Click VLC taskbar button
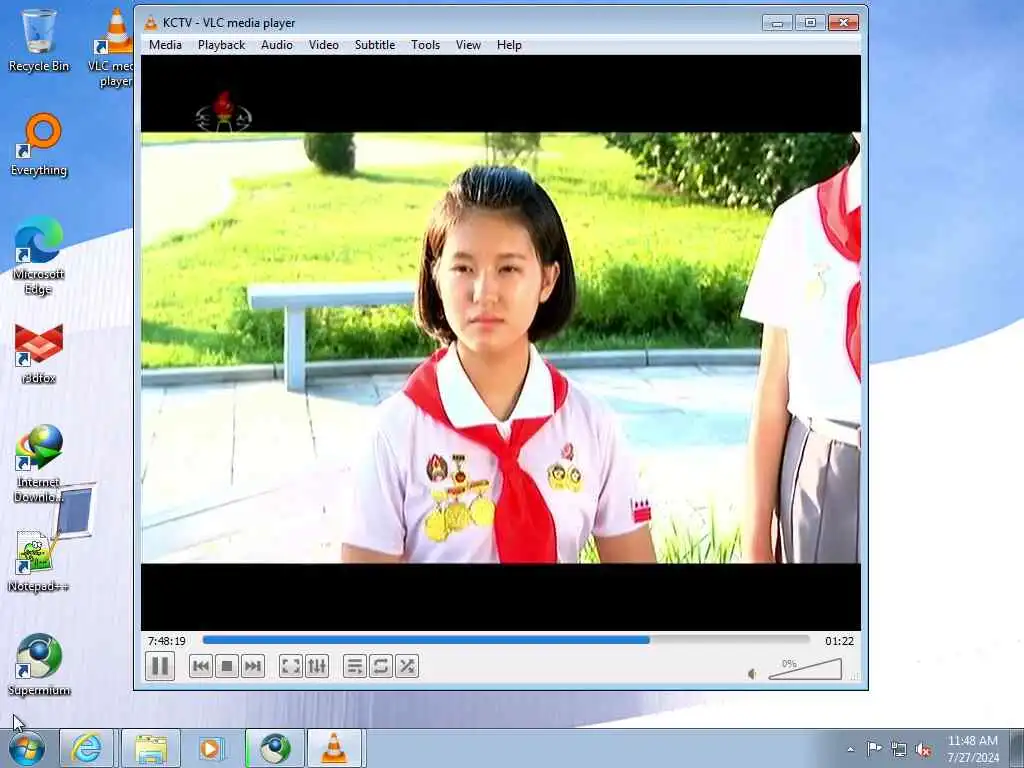 tap(334, 748)
